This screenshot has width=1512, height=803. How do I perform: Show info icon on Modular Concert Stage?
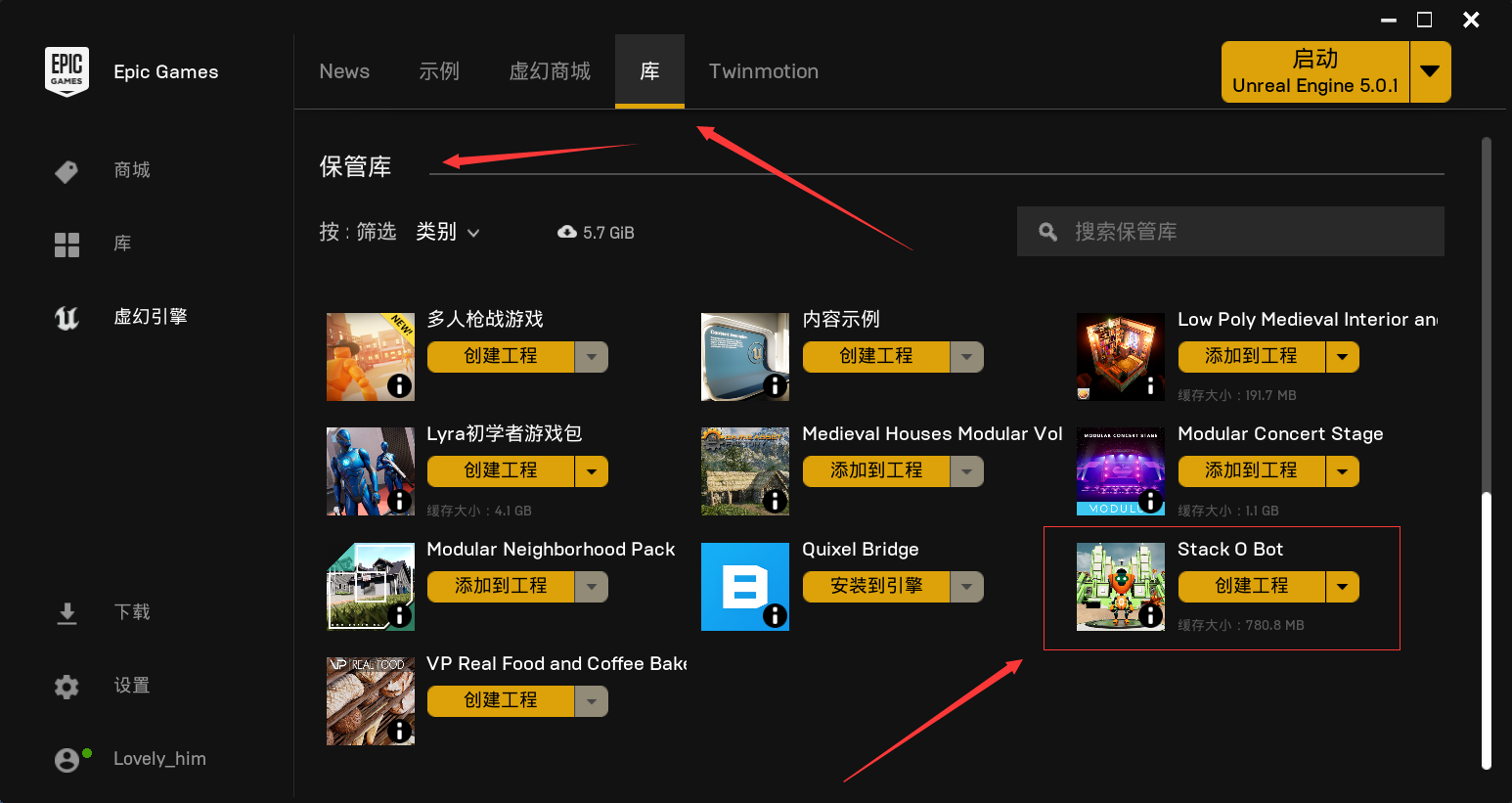tap(1150, 501)
